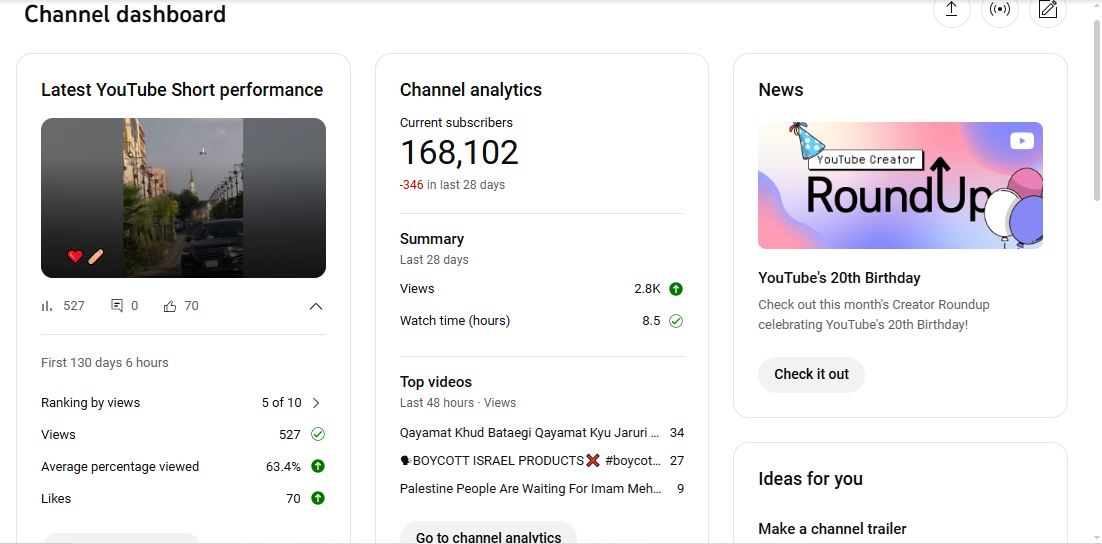The height and width of the screenshot is (544, 1102).
Task: Open Palestine People Are Waiting video entry
Action: tap(529, 489)
